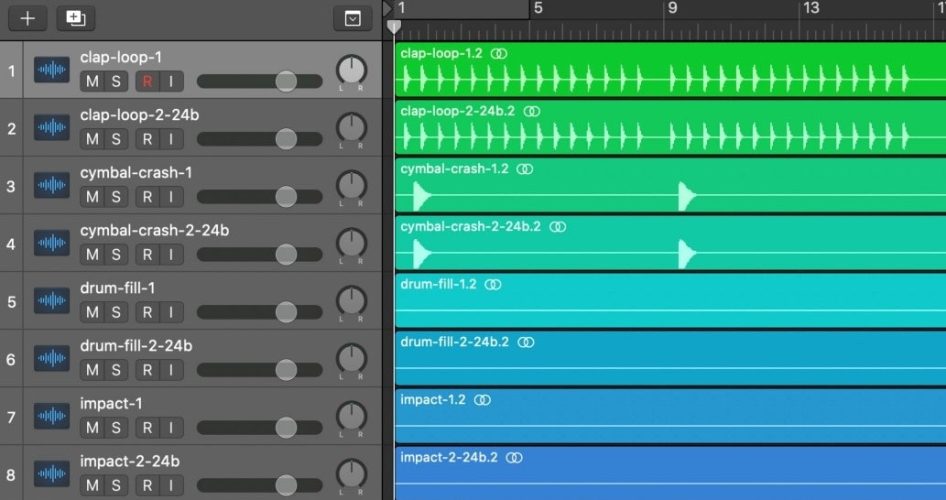The width and height of the screenshot is (946, 500).
Task: Click the clap-loop-1 volume slider
Action: (x=259, y=81)
